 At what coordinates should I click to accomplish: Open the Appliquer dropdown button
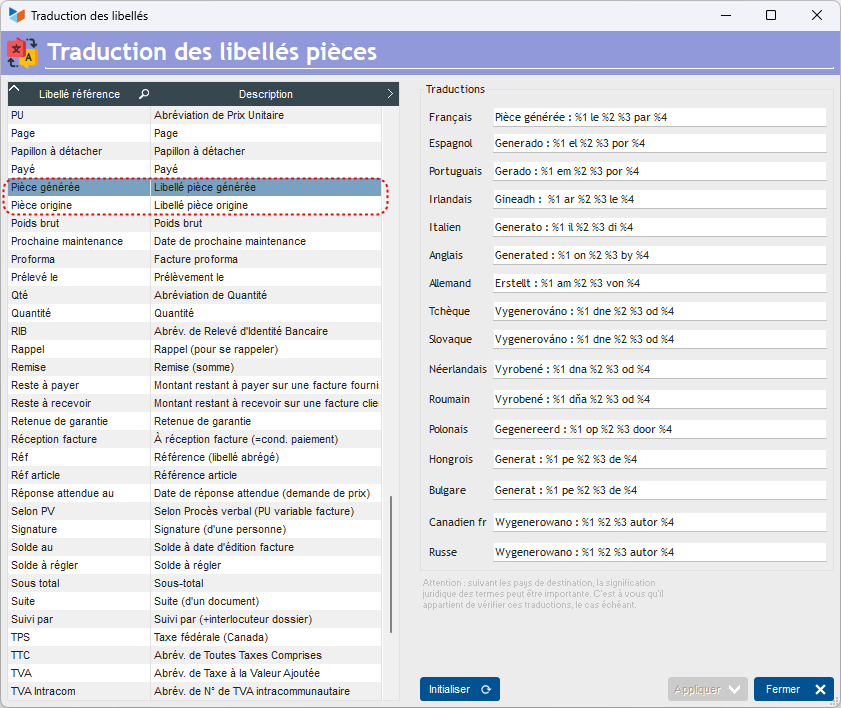tap(708, 689)
